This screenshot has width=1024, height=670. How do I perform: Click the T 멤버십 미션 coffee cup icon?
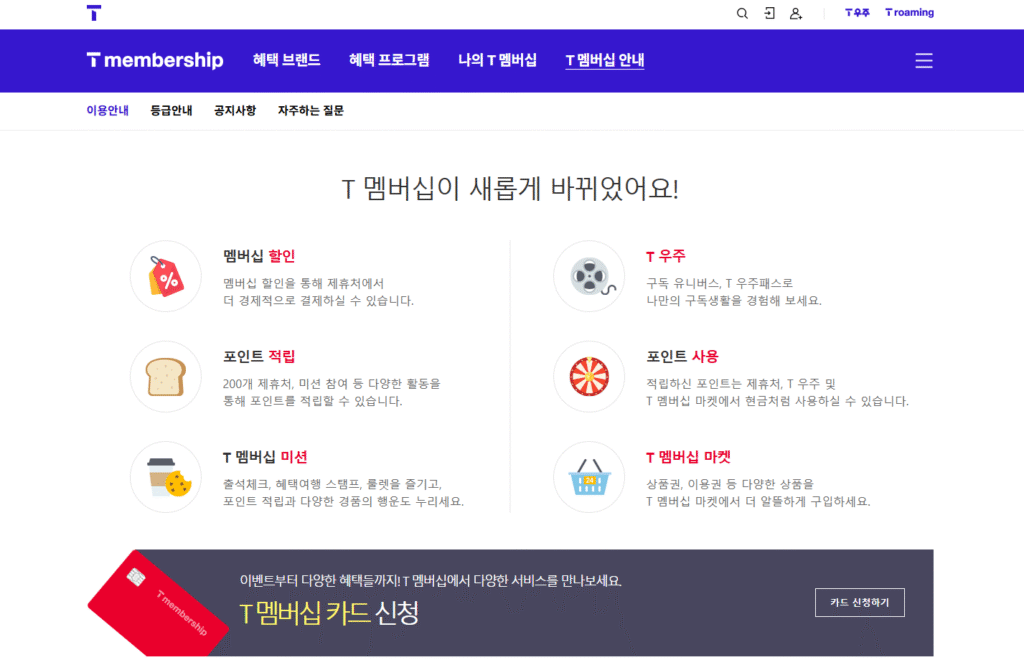(165, 477)
